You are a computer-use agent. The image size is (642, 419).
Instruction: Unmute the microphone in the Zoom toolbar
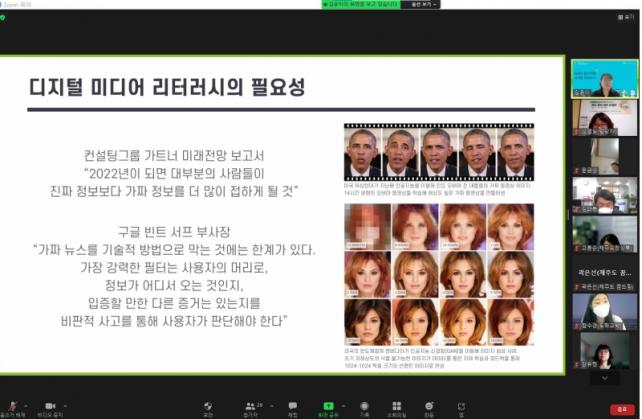coord(11,404)
